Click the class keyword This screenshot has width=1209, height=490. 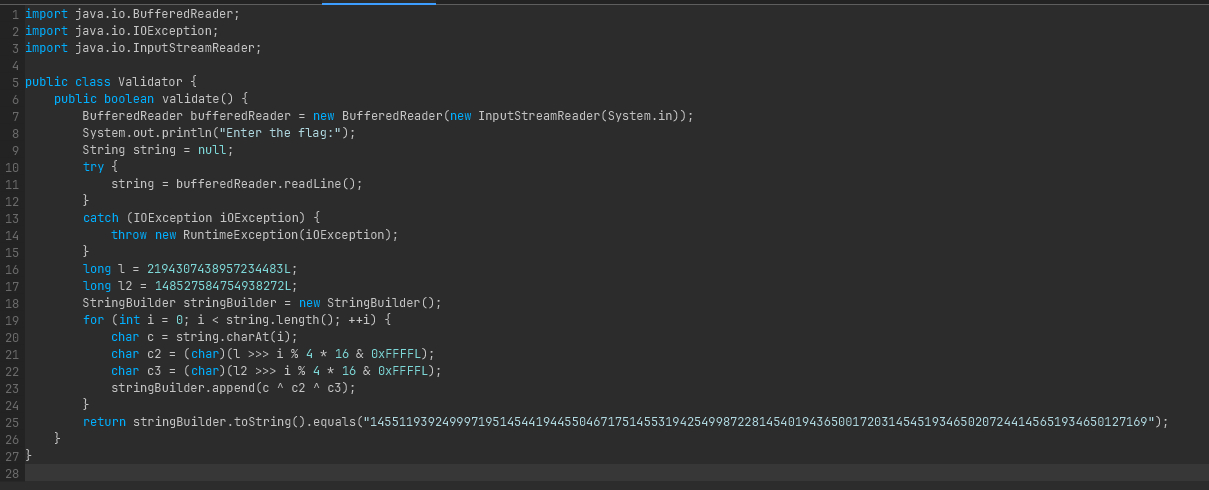[93, 82]
